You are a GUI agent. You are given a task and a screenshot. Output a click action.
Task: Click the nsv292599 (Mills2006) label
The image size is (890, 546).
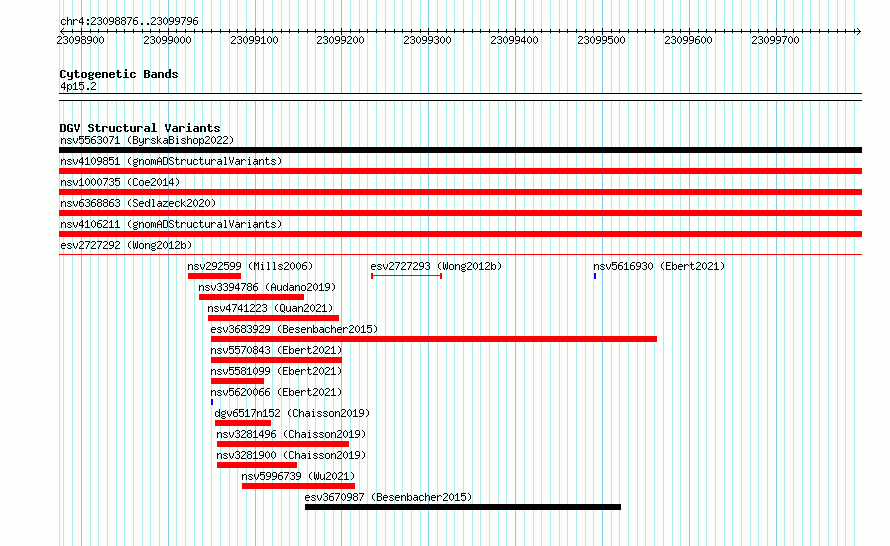[250, 266]
